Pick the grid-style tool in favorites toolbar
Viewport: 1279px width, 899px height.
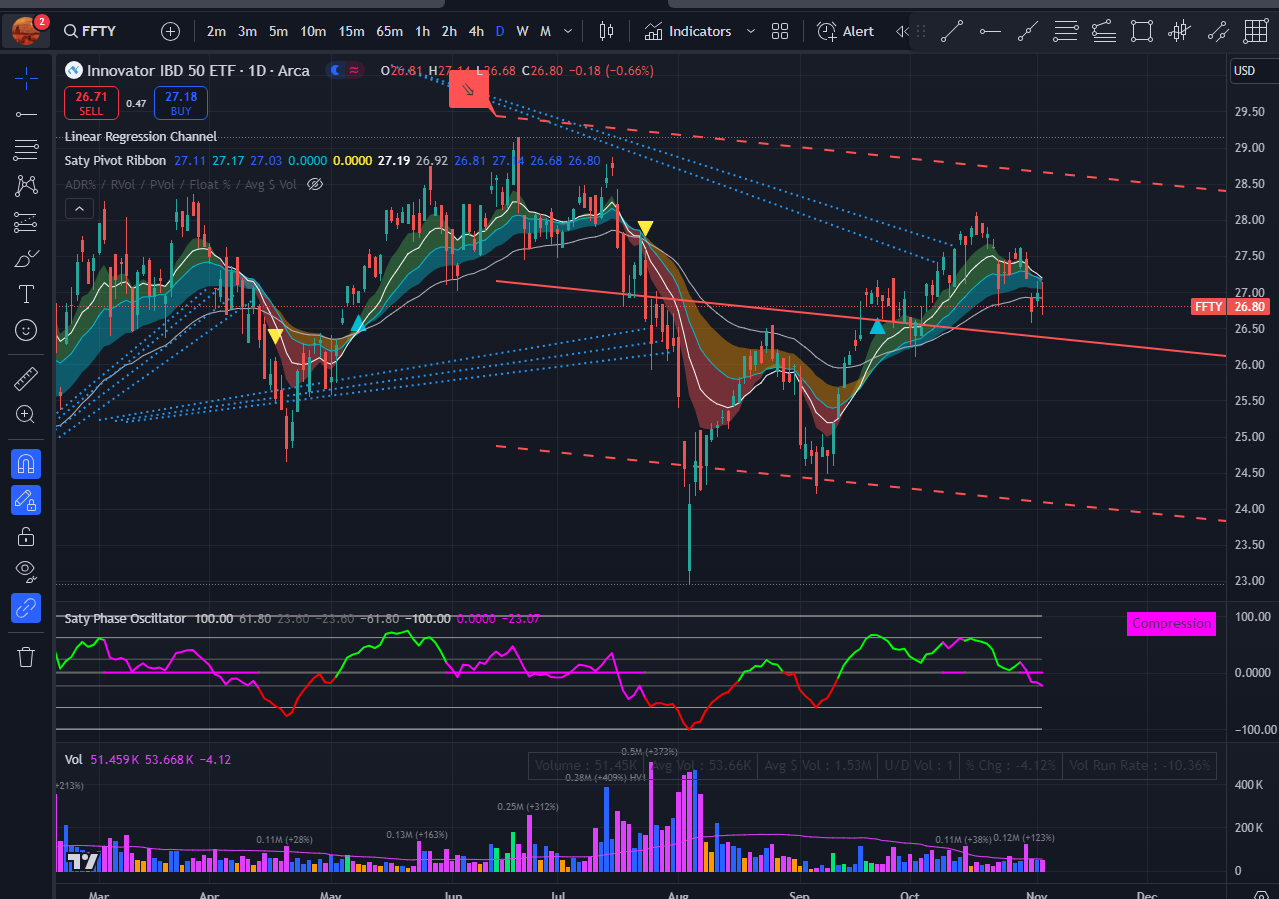coord(1256,31)
